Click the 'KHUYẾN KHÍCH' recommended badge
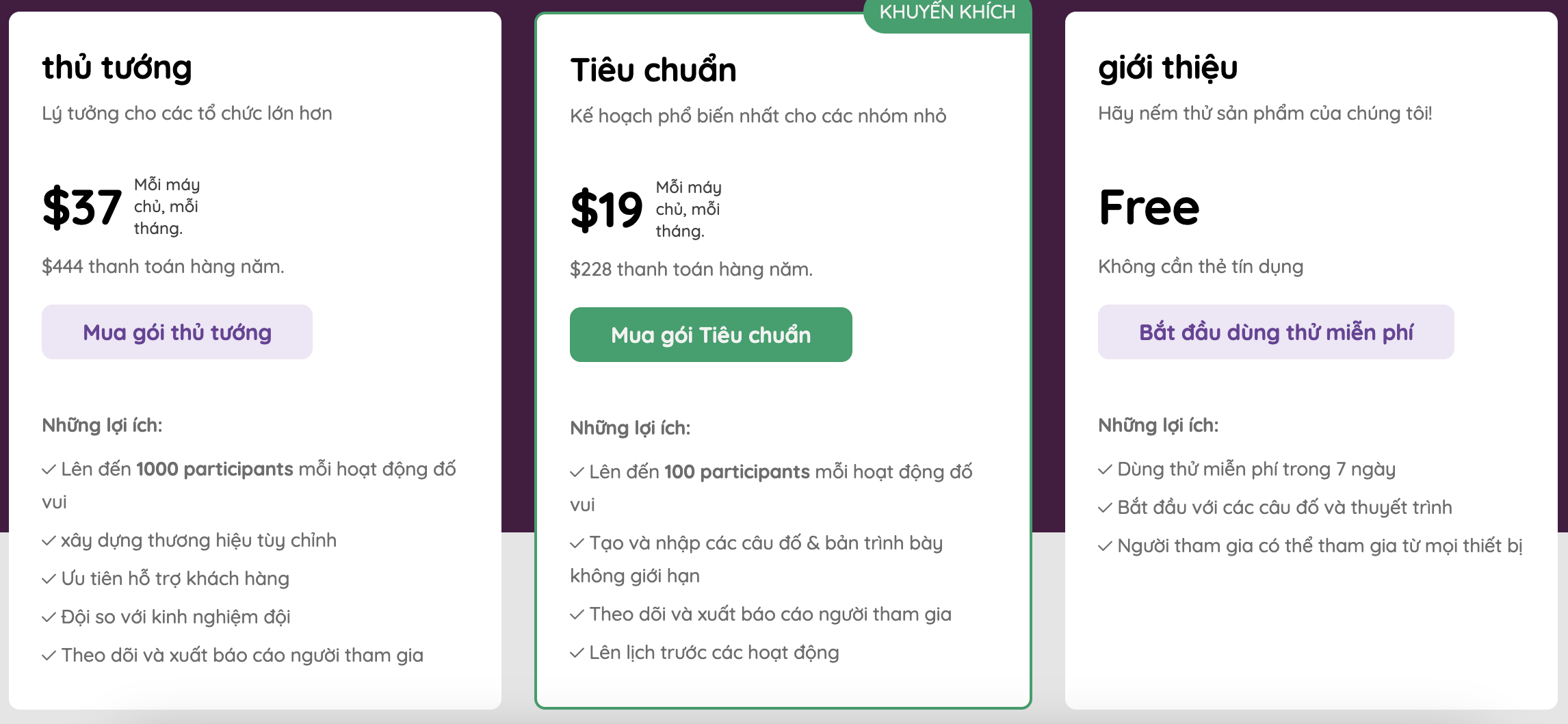1568x724 pixels. (948, 14)
